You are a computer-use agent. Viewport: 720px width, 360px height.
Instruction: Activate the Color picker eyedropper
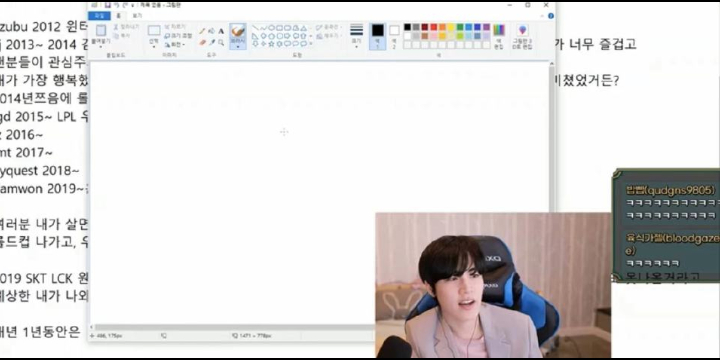[x=211, y=42]
